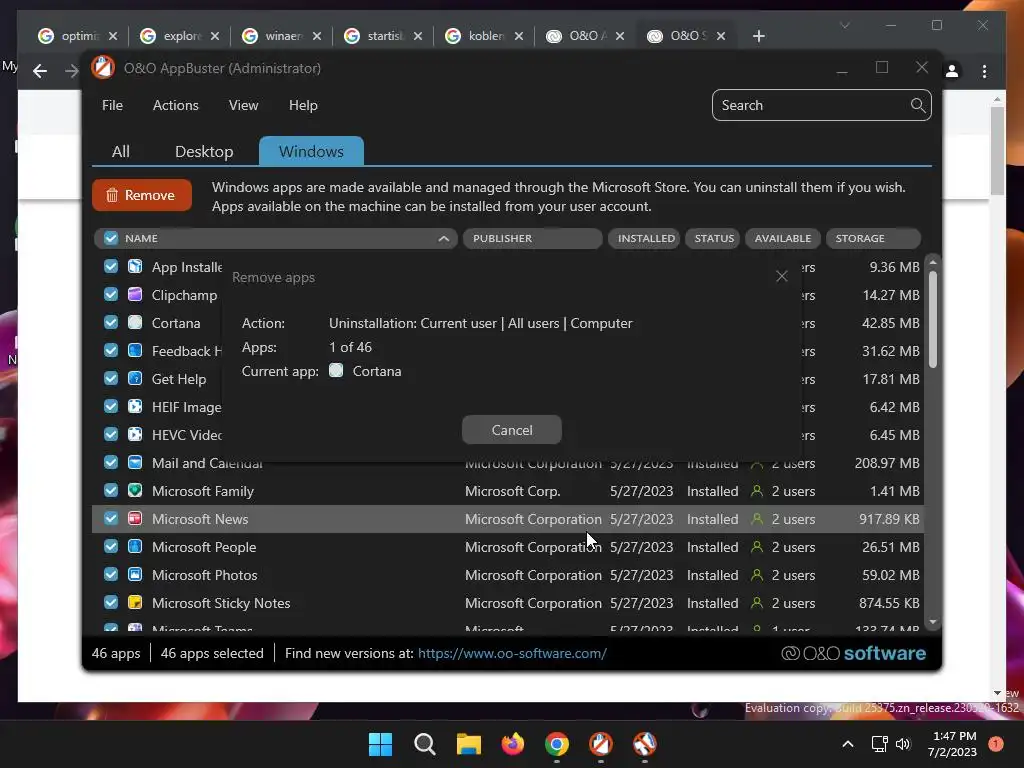
Task: Open the volume control in system tray
Action: [903, 744]
